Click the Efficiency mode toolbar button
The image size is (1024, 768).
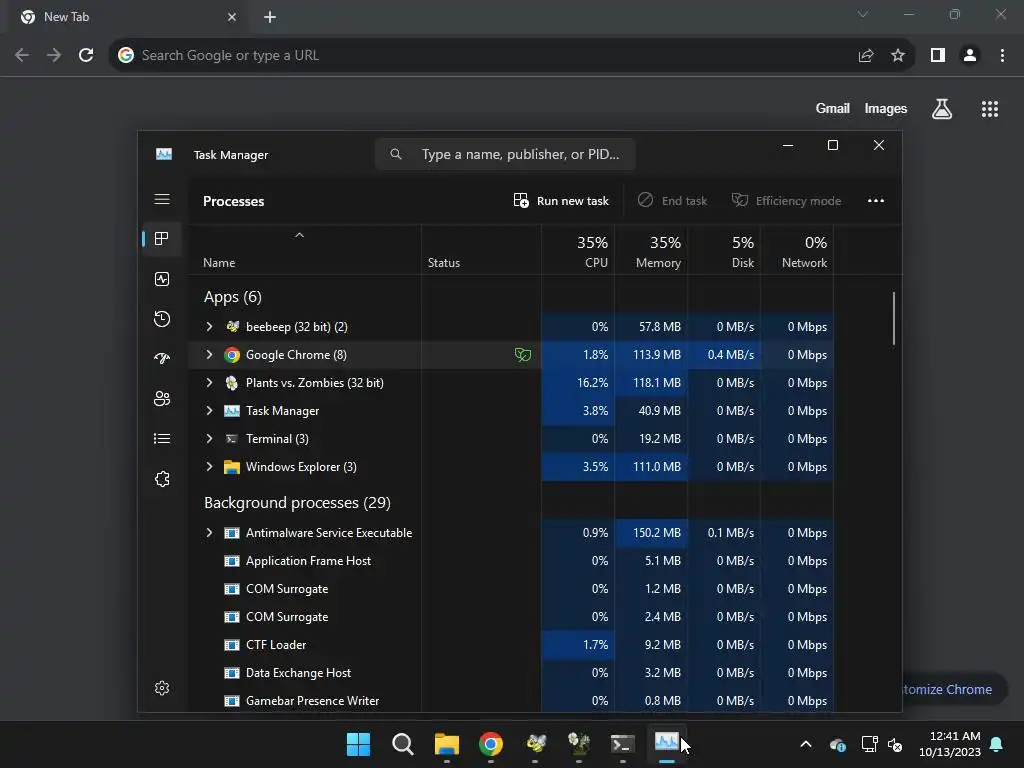(x=786, y=200)
